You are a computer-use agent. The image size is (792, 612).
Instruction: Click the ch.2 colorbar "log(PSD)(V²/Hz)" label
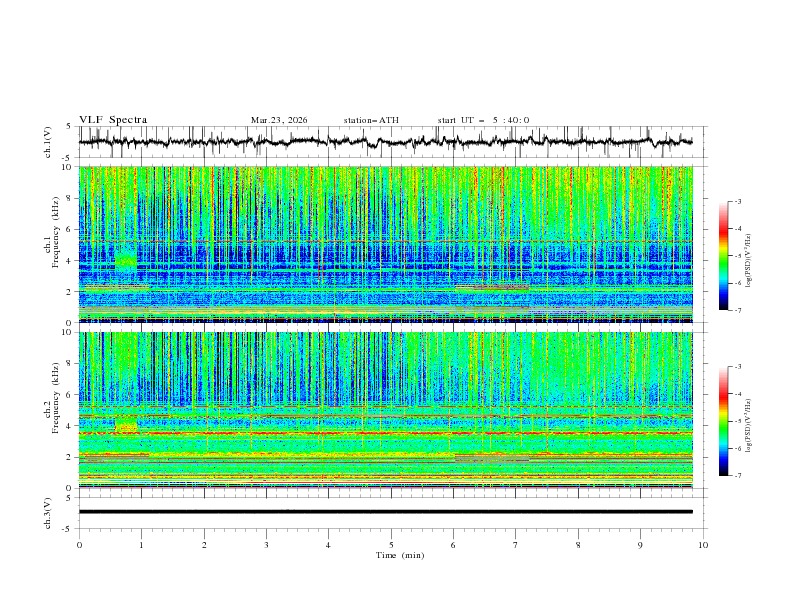pyautogui.click(x=749, y=426)
